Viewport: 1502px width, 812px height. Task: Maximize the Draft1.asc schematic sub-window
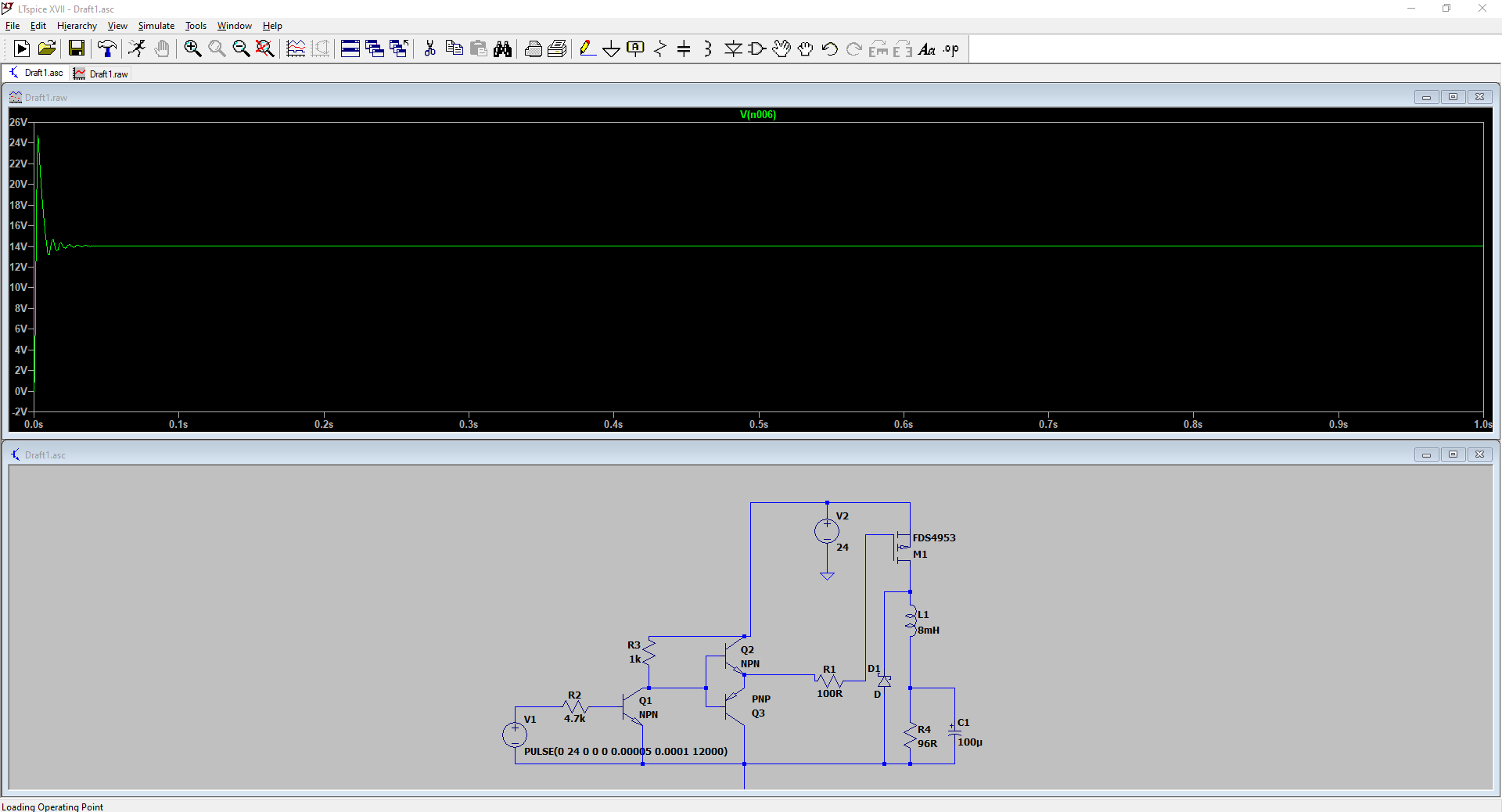click(x=1453, y=455)
